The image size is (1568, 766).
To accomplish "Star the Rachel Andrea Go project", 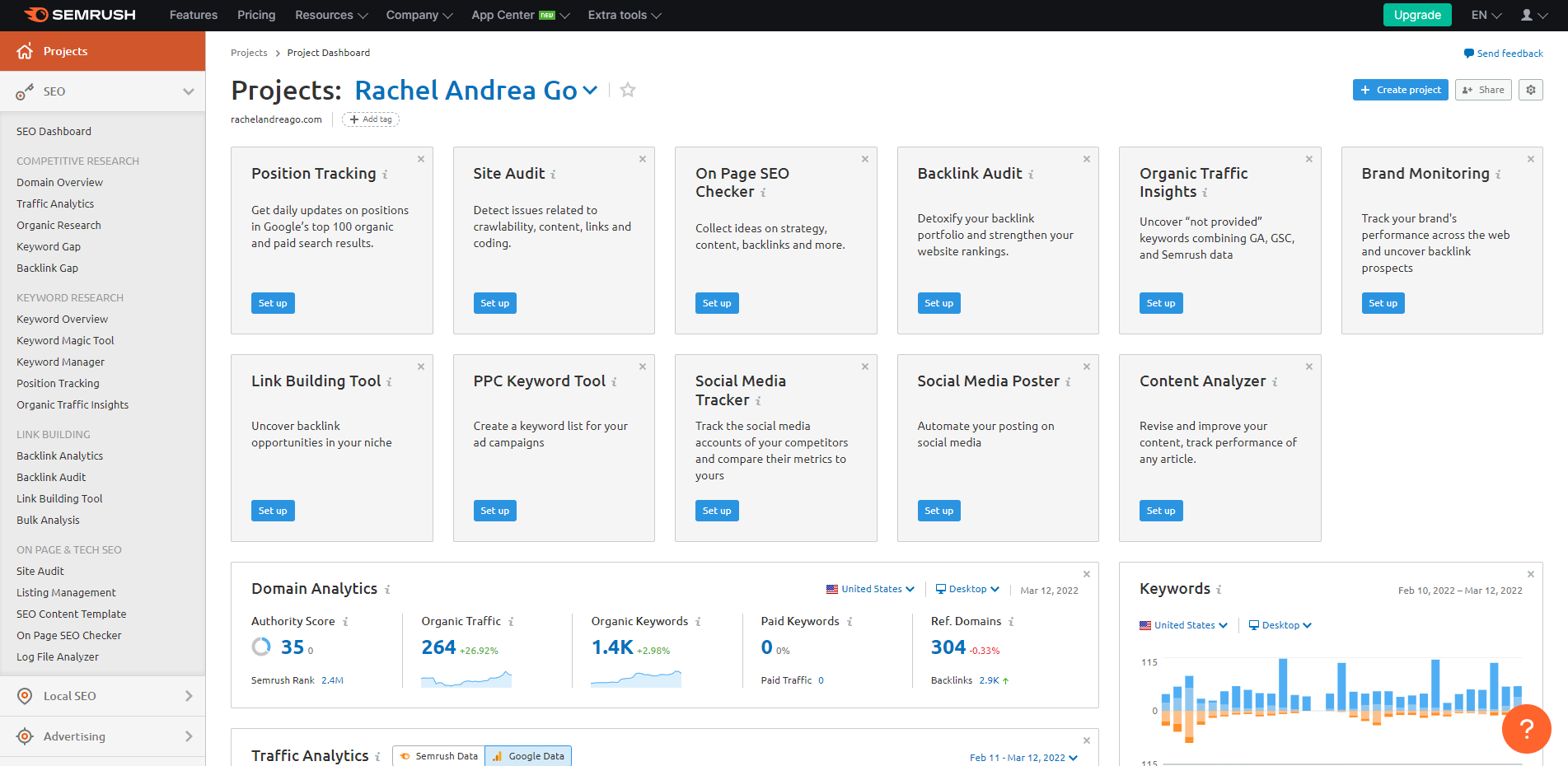I will pyautogui.click(x=628, y=90).
